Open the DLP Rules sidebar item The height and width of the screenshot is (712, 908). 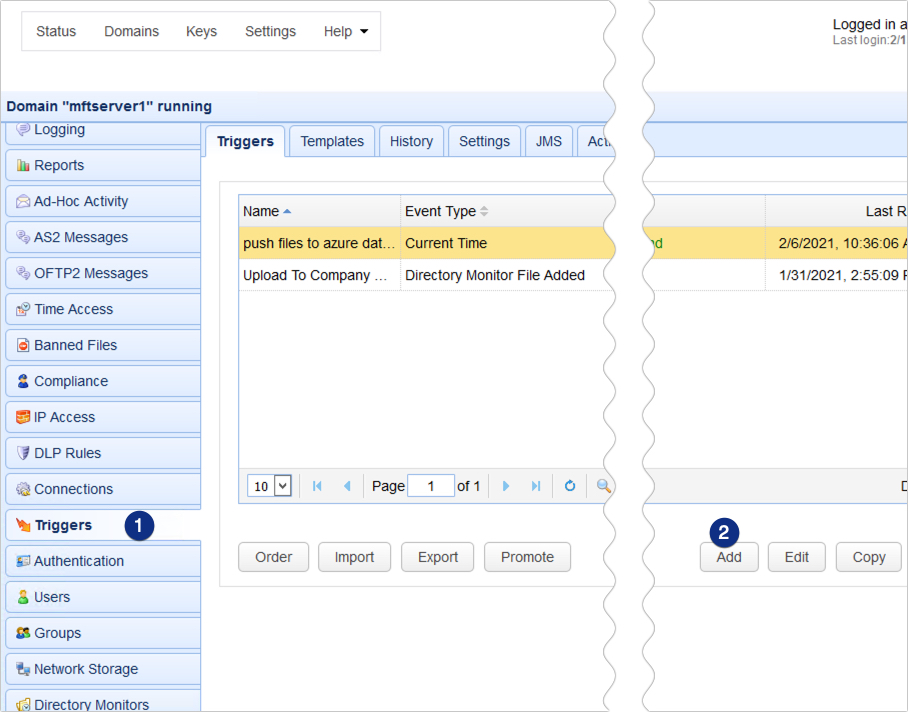(x=103, y=453)
